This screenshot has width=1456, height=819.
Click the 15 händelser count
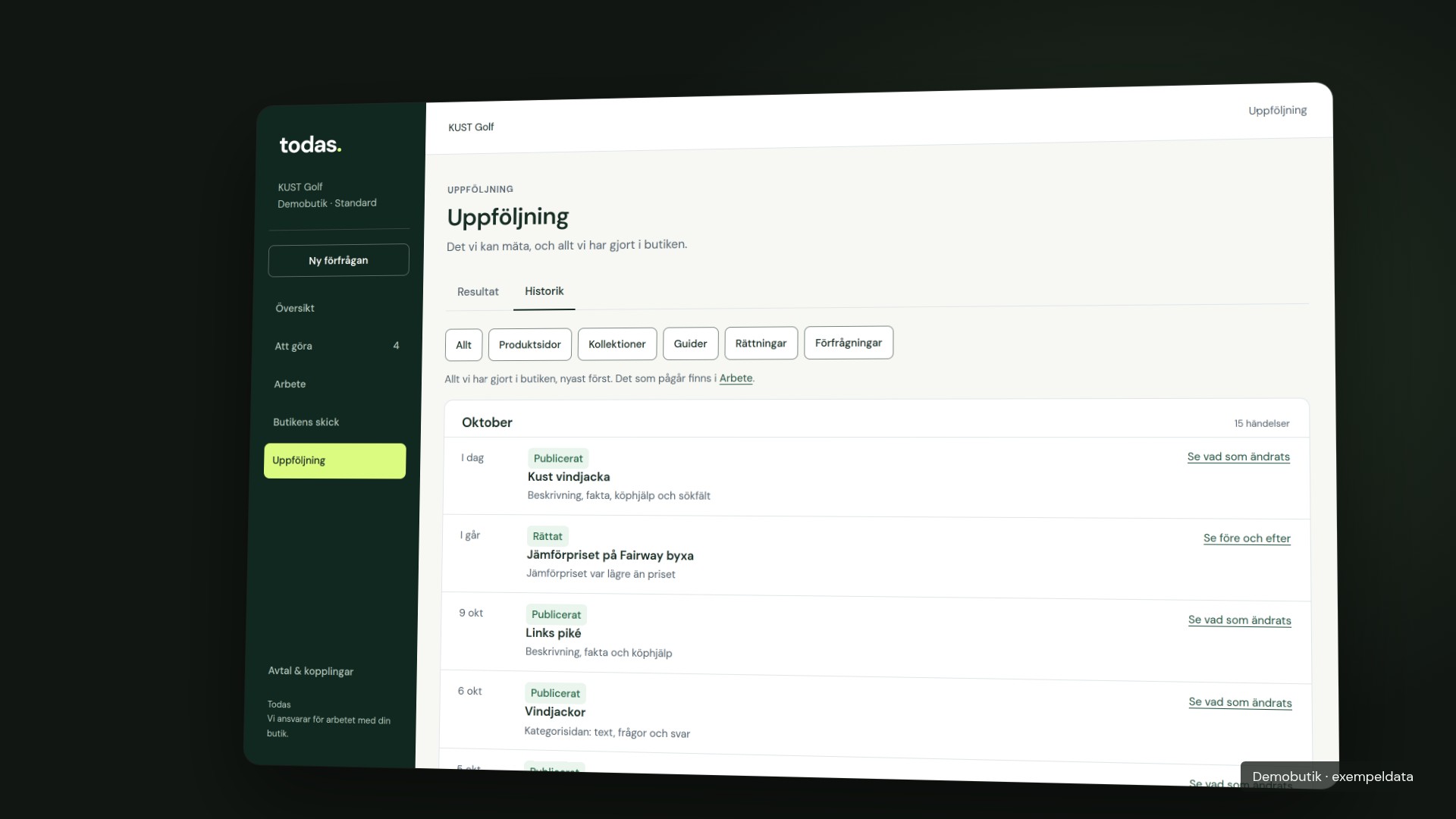[1261, 423]
